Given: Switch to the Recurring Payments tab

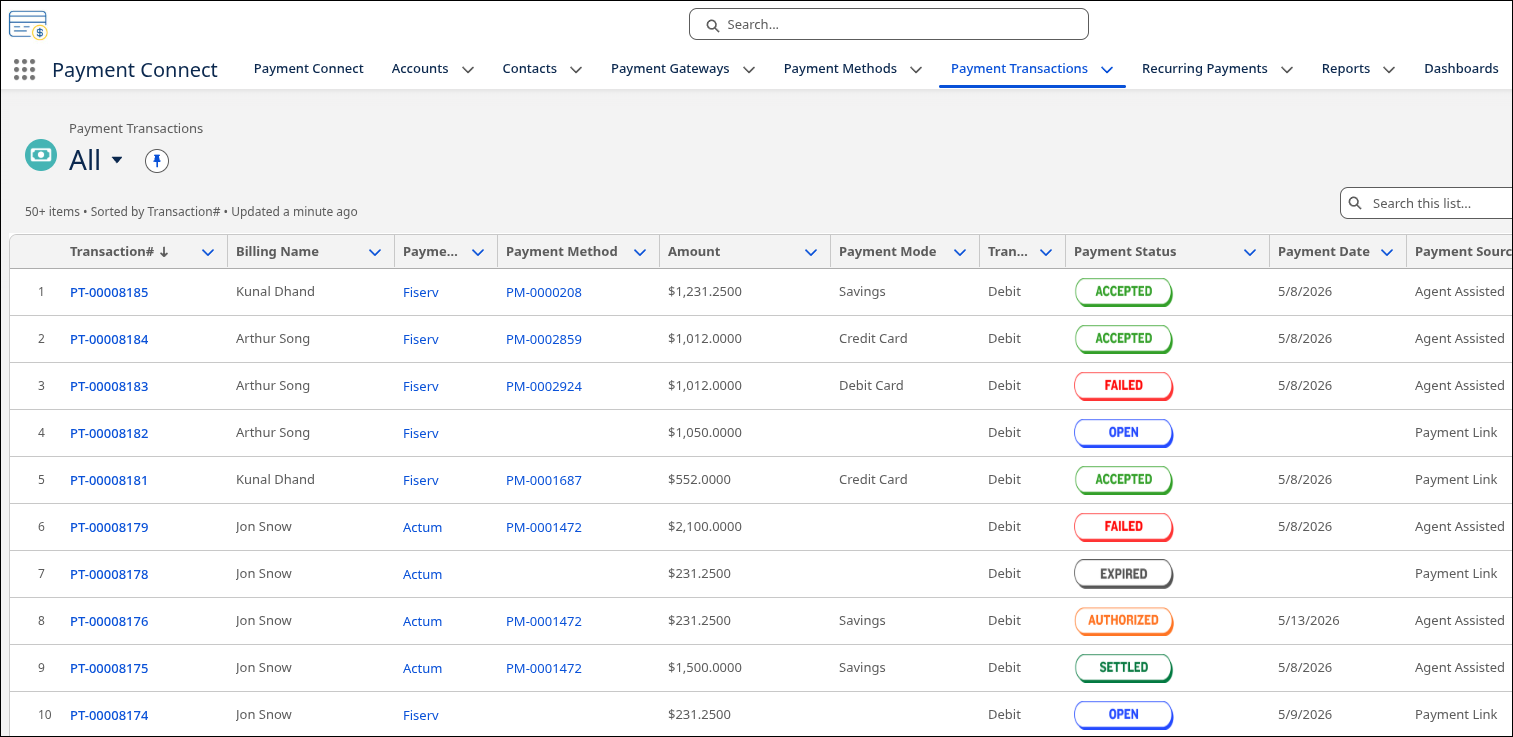Looking at the screenshot, I should click(1205, 69).
